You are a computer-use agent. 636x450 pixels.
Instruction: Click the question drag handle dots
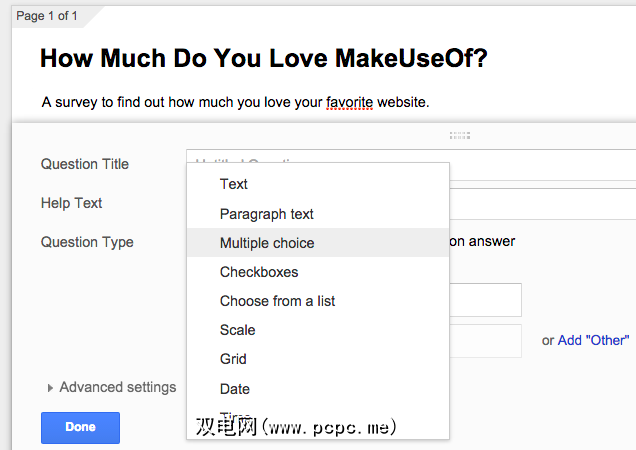(x=461, y=135)
